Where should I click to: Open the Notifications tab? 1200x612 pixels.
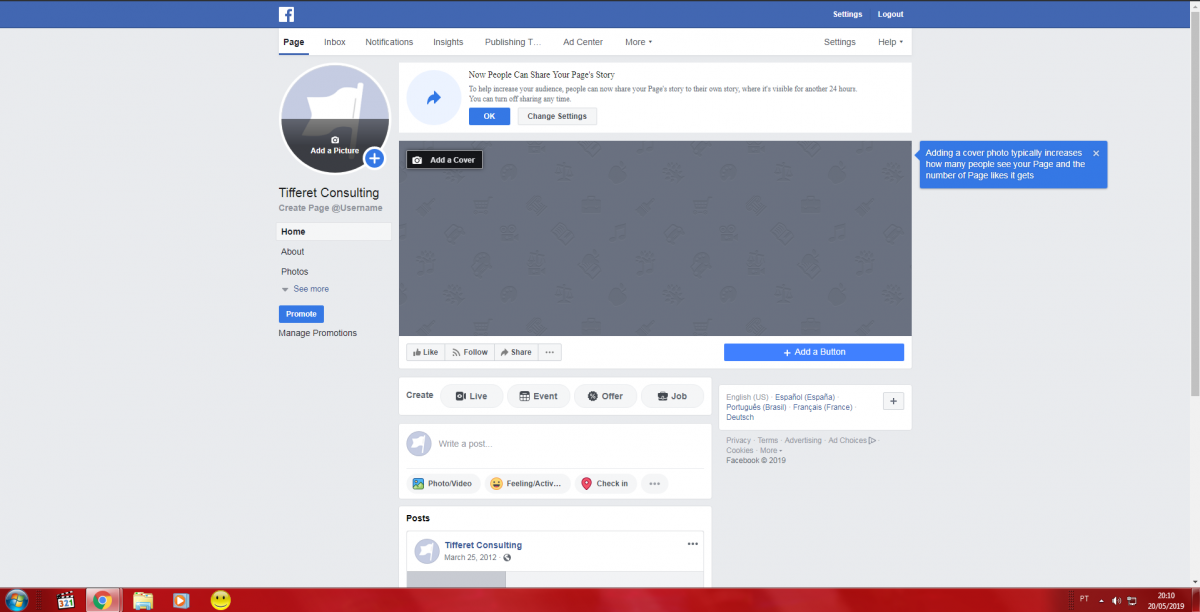tap(389, 42)
